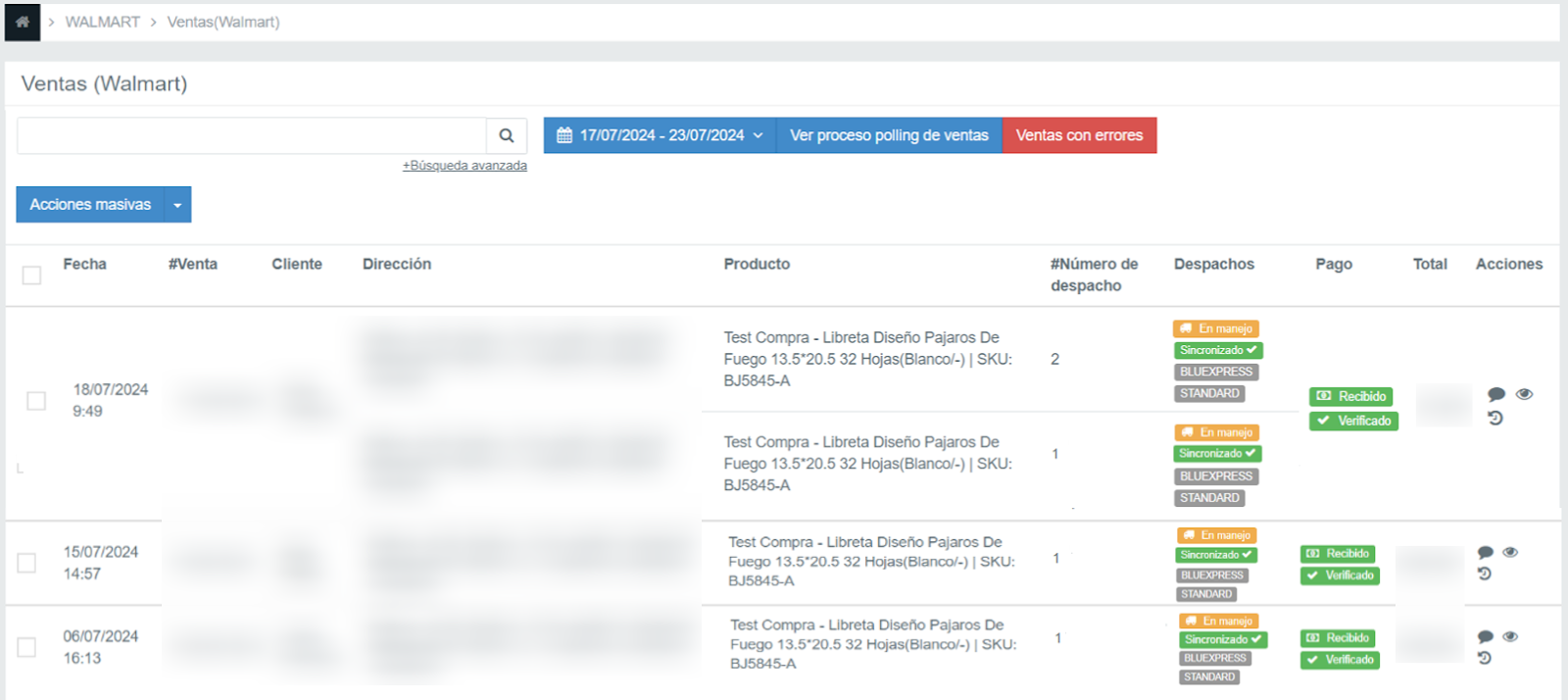This screenshot has width=1568, height=700.
Task: Click the Sincronizado badge of the 15/07/2024 sale
Action: (1217, 555)
